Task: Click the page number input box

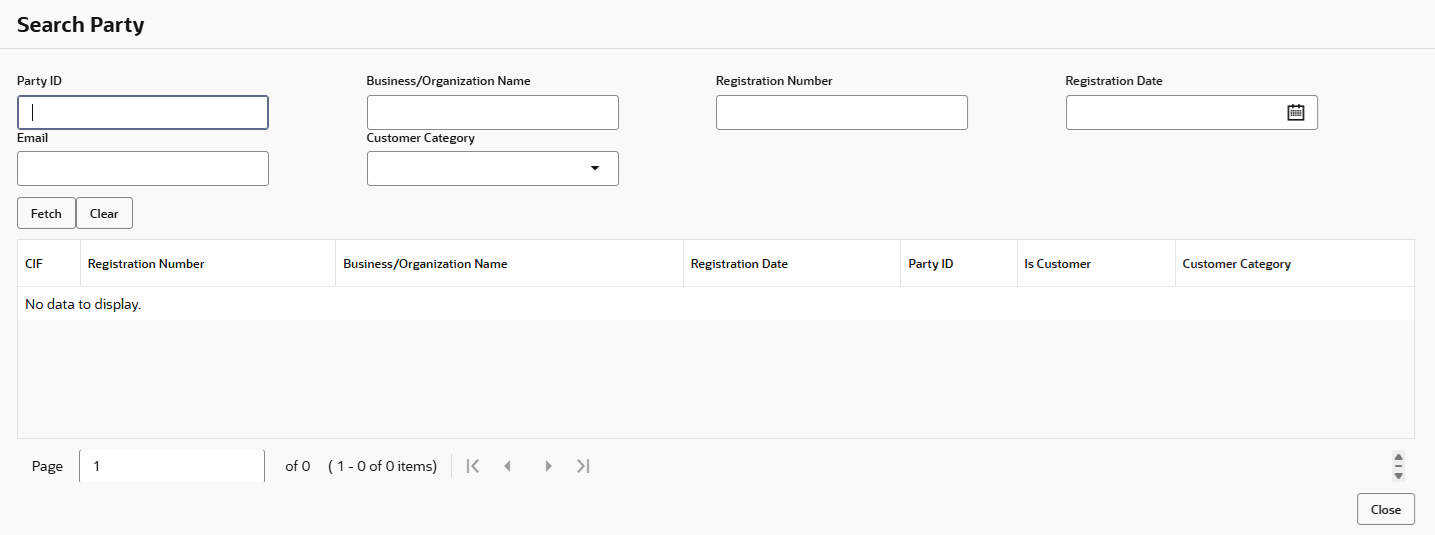Action: 171,466
